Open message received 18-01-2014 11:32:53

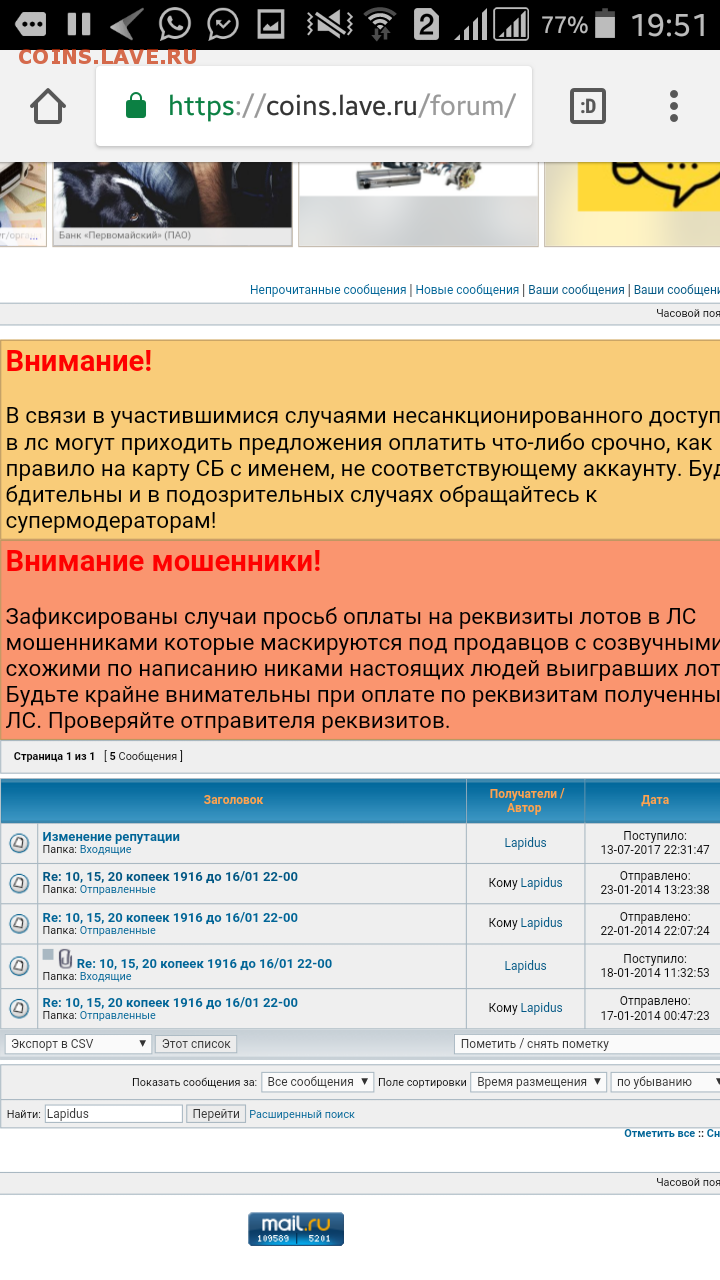click(204, 963)
